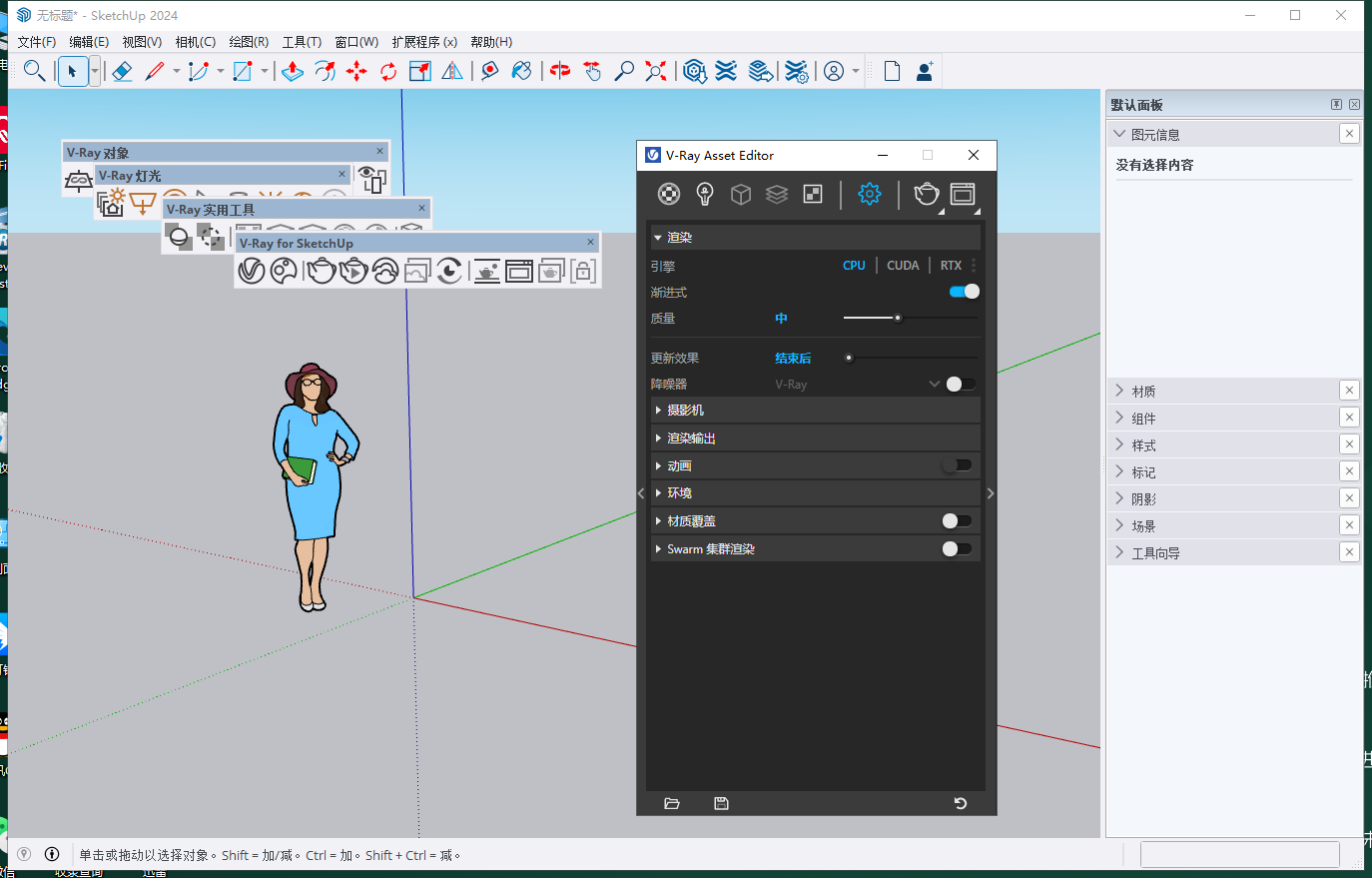This screenshot has width=1372, height=878.
Task: Open the 绘图(R) menu
Action: 249,42
